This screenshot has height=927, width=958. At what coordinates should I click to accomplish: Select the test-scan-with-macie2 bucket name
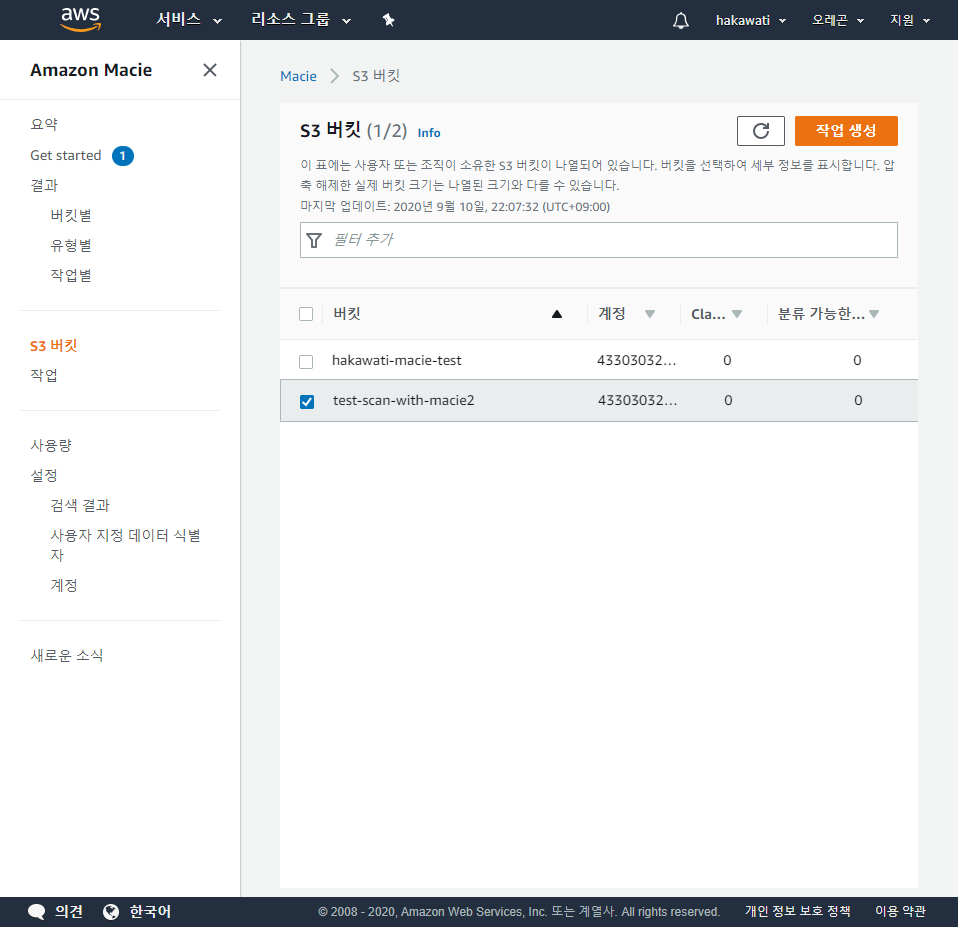pyautogui.click(x=403, y=400)
